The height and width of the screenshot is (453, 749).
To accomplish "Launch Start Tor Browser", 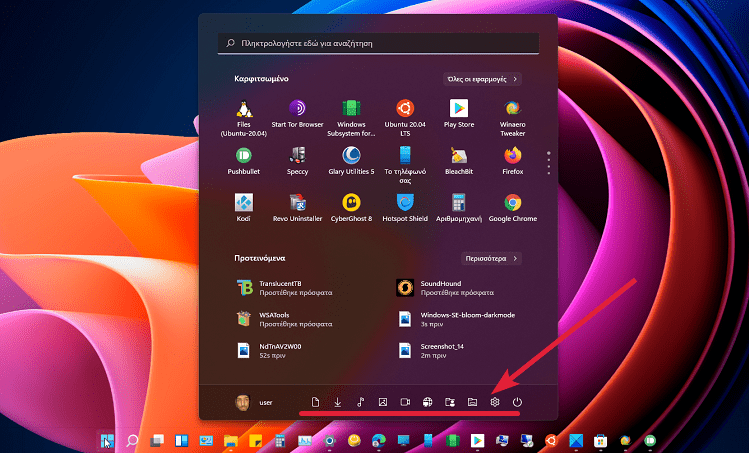I will pyautogui.click(x=297, y=114).
